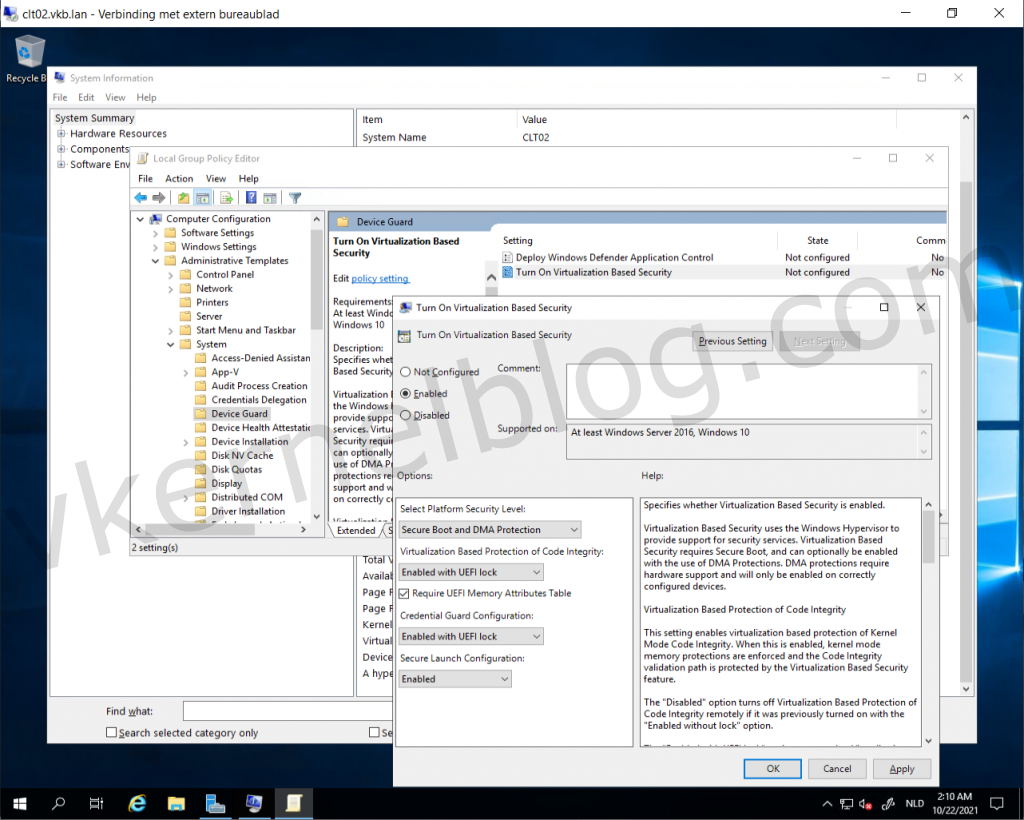Enable Search selected category only
The height and width of the screenshot is (820, 1024).
[x=110, y=733]
